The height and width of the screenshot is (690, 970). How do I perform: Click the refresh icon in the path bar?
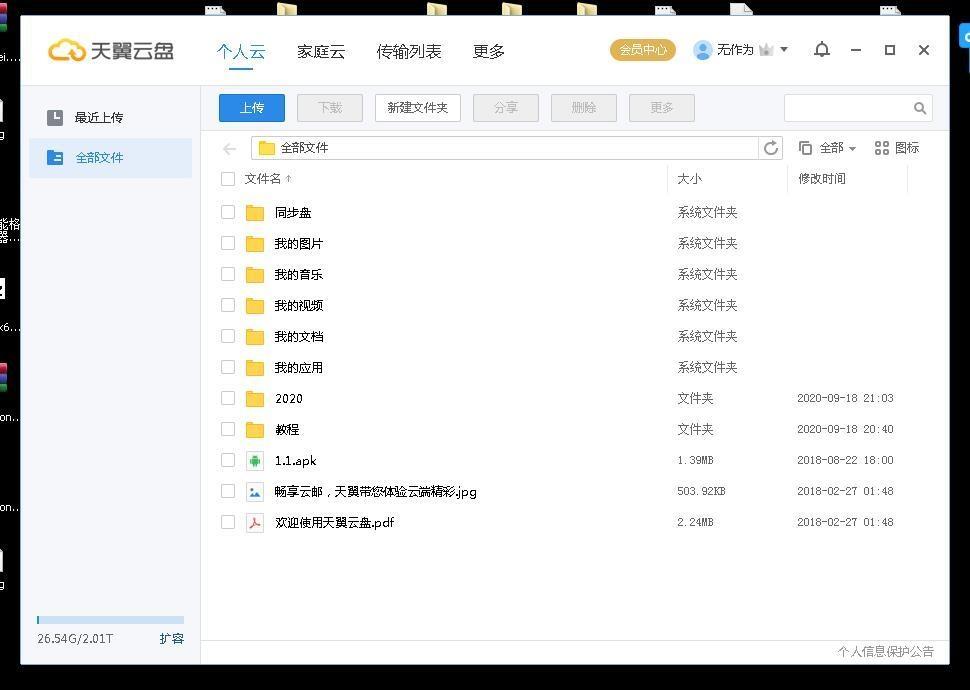point(770,147)
